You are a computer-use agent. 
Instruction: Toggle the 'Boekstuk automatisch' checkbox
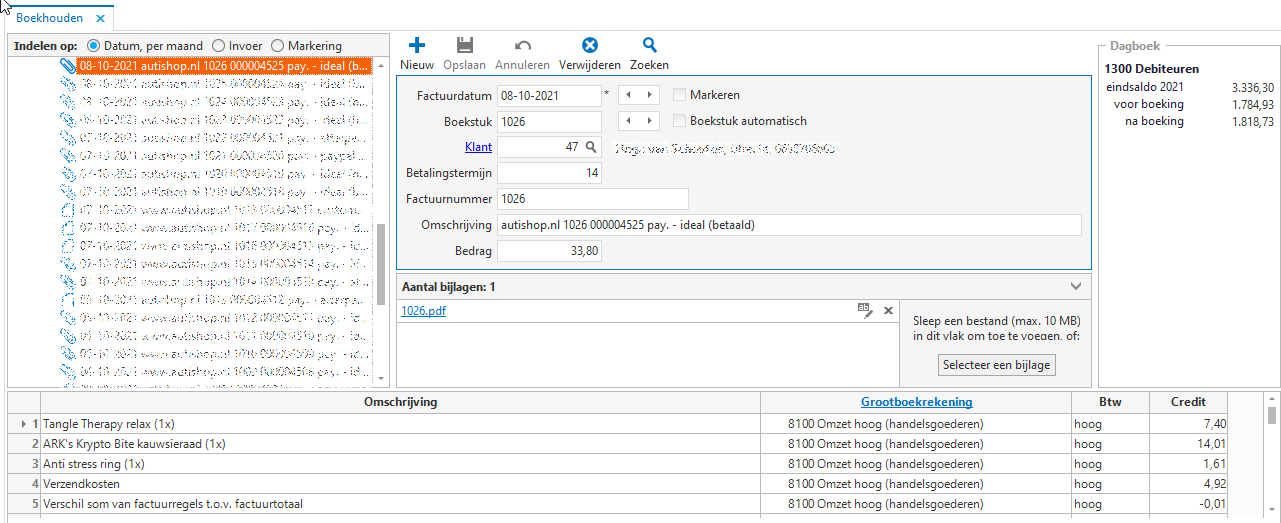tap(680, 121)
